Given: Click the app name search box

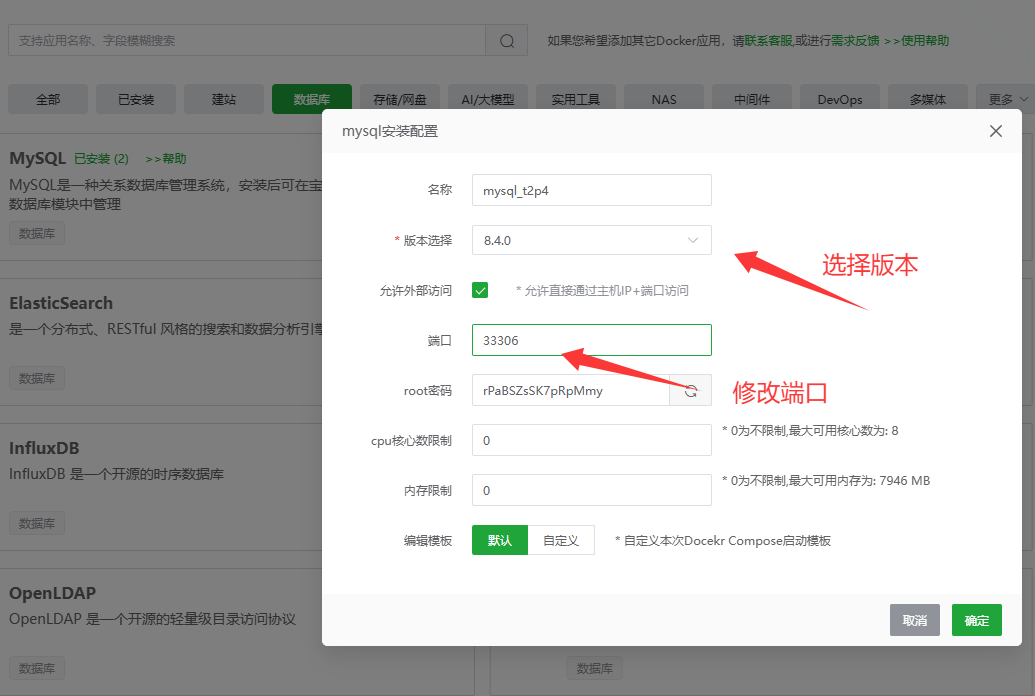Looking at the screenshot, I should pyautogui.click(x=246, y=41).
